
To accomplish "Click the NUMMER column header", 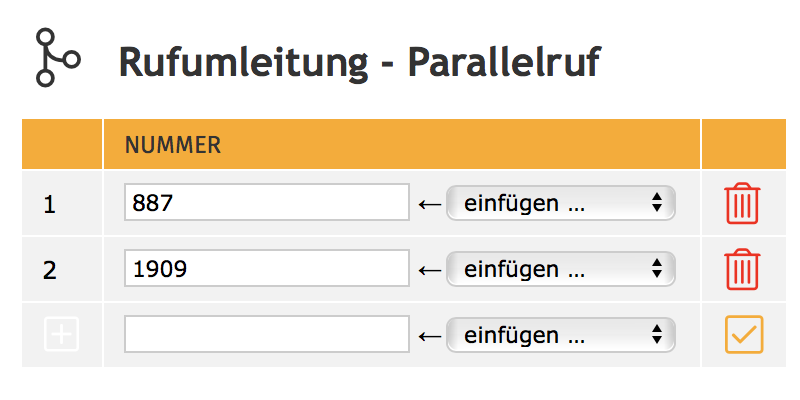I will point(172,145).
